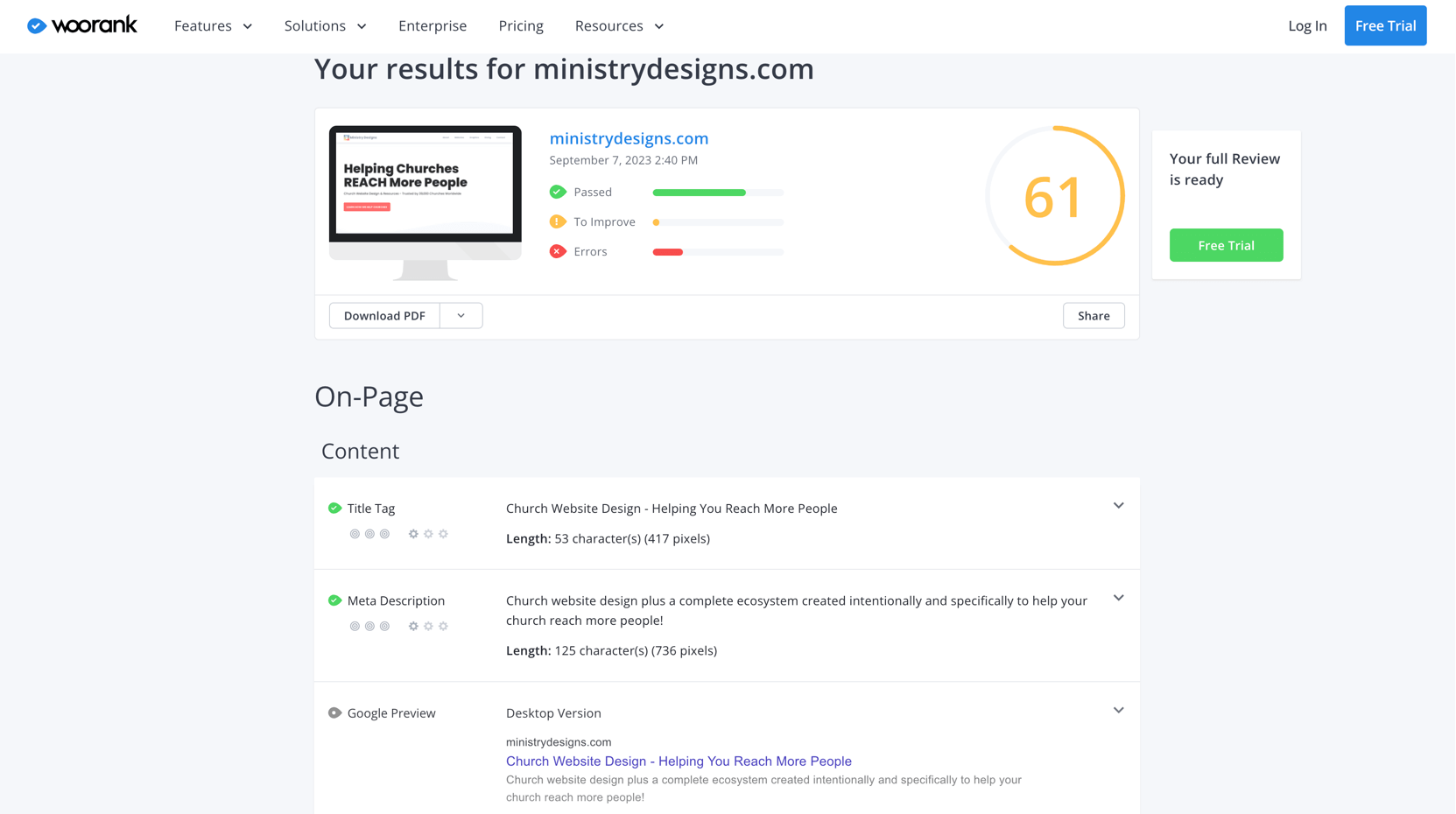Open the Pricing page from navigation
Image resolution: width=1456 pixels, height=814 pixels.
521,26
